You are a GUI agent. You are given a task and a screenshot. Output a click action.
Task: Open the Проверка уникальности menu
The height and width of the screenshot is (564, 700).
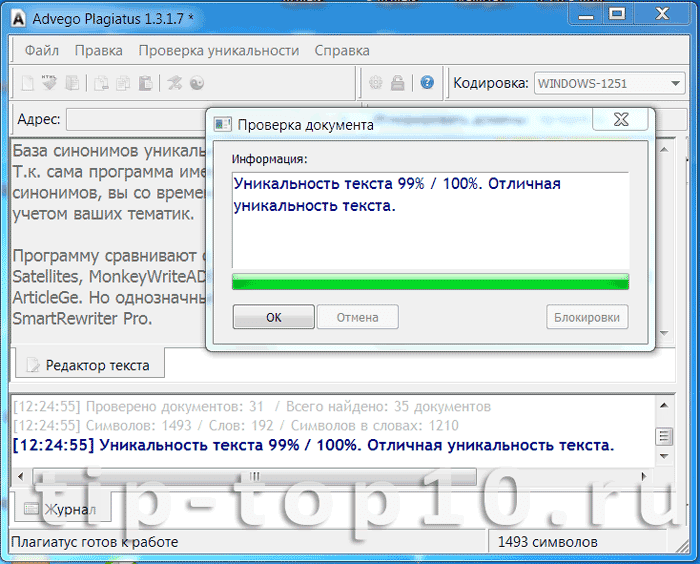click(x=219, y=50)
